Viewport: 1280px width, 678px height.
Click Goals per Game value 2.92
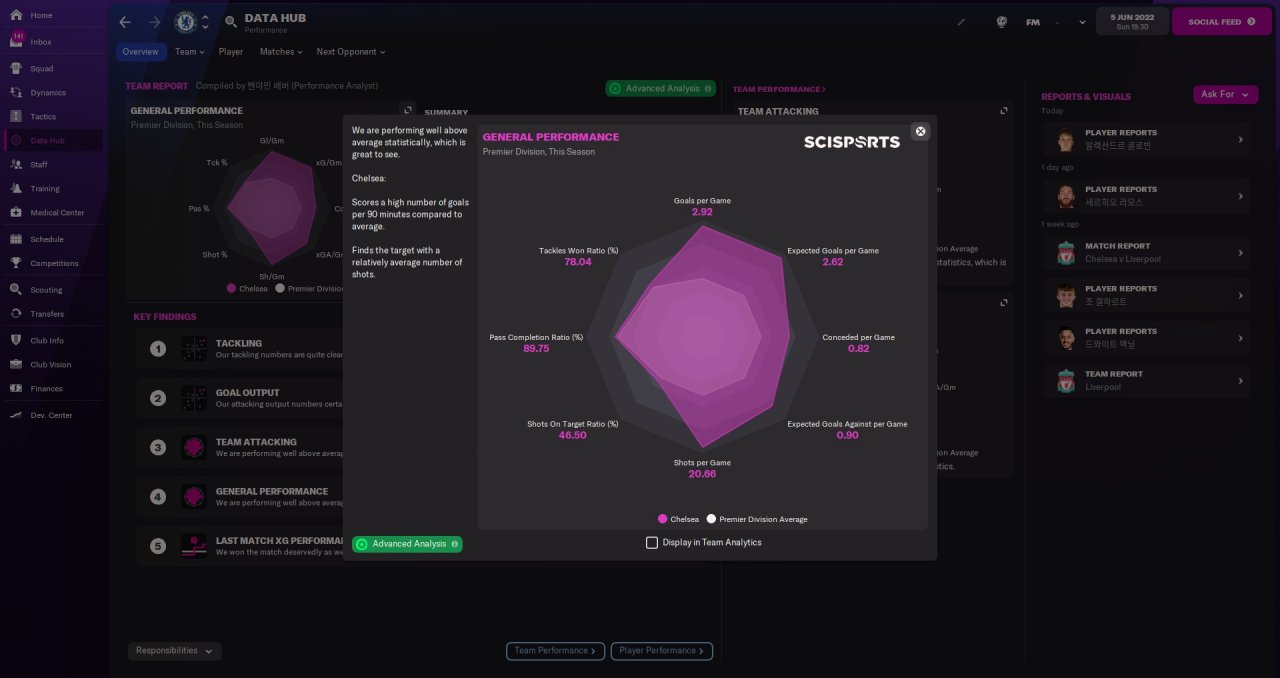tap(702, 212)
